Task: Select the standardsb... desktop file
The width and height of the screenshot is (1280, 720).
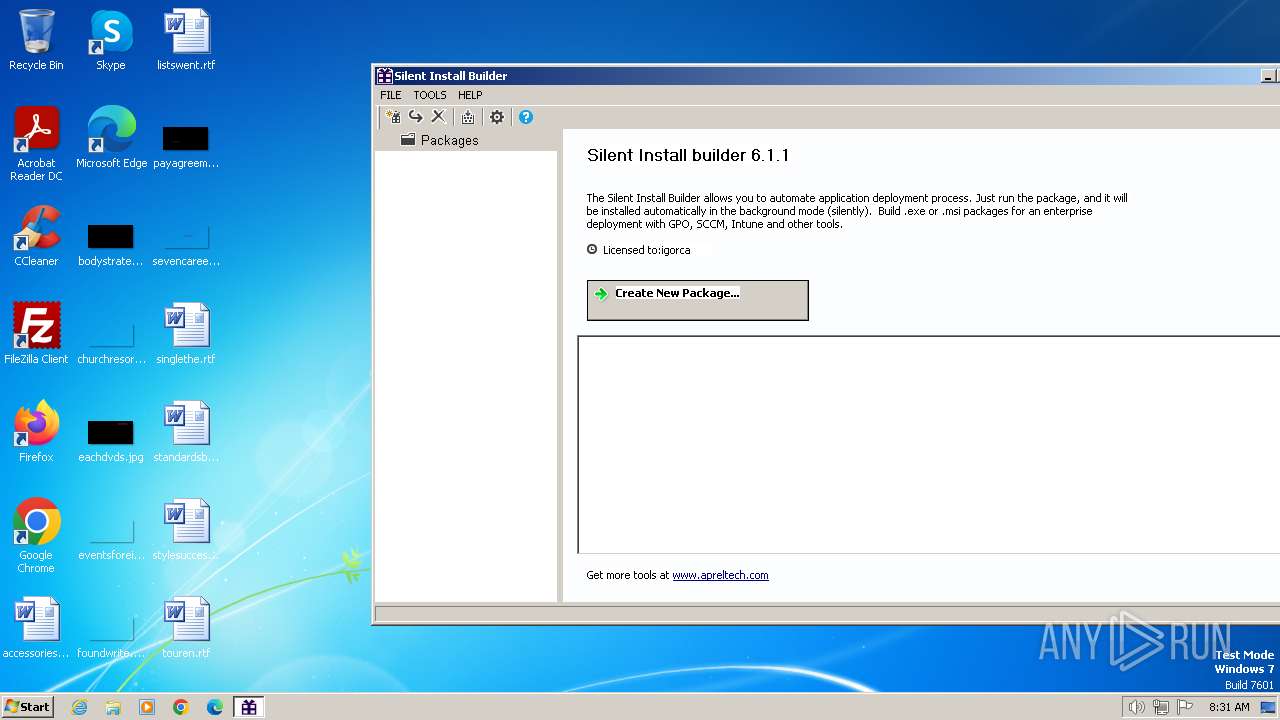Action: tap(186, 432)
